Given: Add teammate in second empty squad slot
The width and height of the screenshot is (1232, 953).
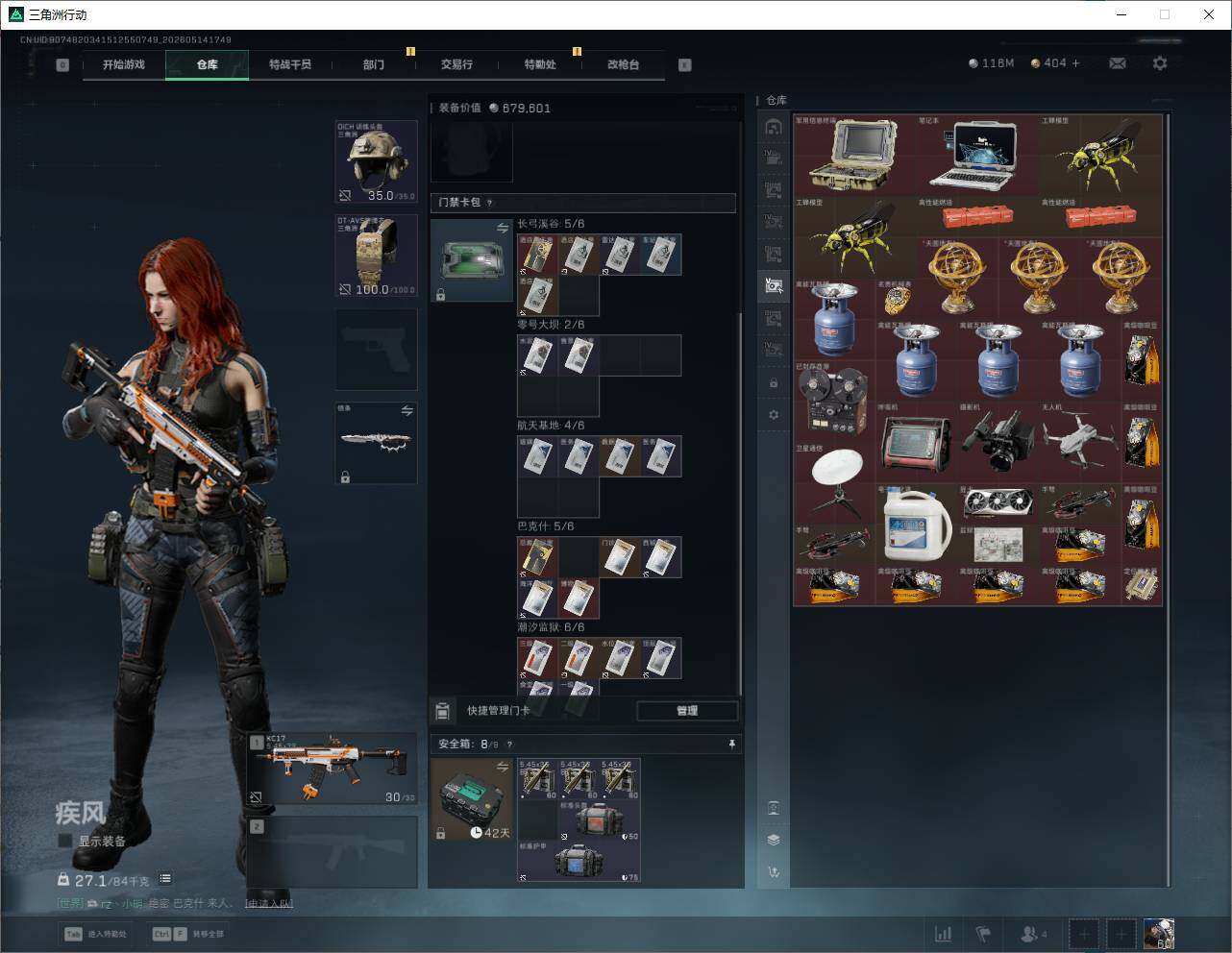Looking at the screenshot, I should (1121, 934).
